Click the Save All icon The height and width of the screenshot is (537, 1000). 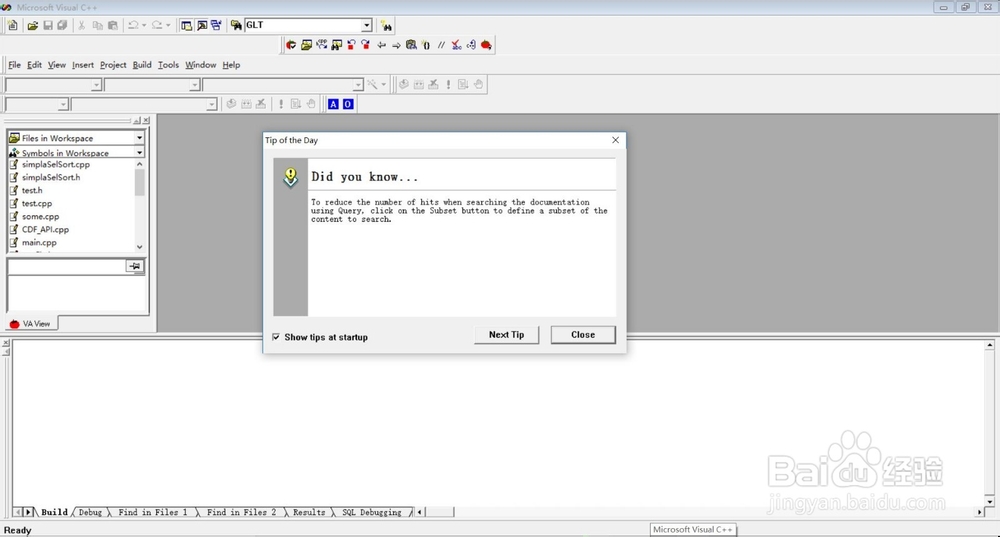62,26
